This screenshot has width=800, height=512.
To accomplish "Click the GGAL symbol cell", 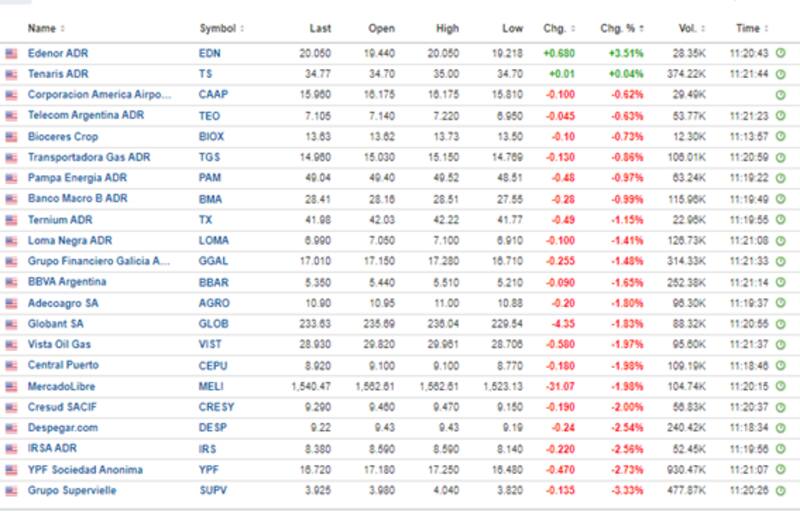I will (x=213, y=261).
